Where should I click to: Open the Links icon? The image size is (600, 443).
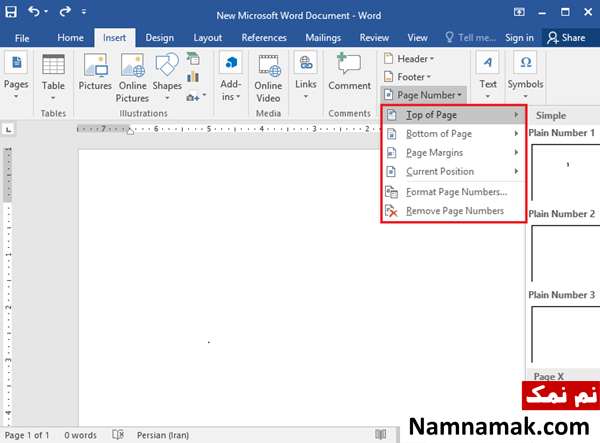[x=306, y=63]
